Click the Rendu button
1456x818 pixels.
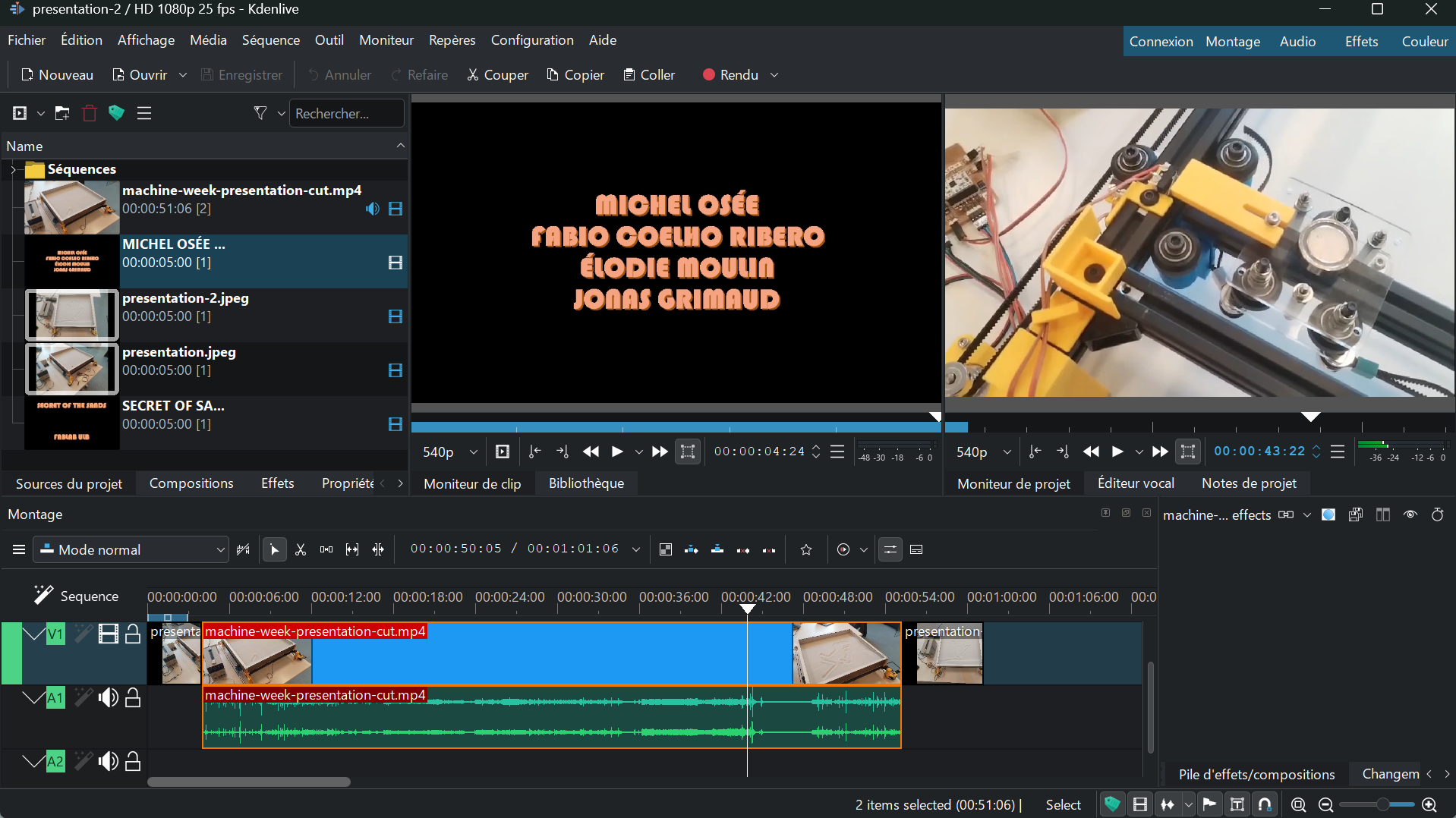[730, 75]
